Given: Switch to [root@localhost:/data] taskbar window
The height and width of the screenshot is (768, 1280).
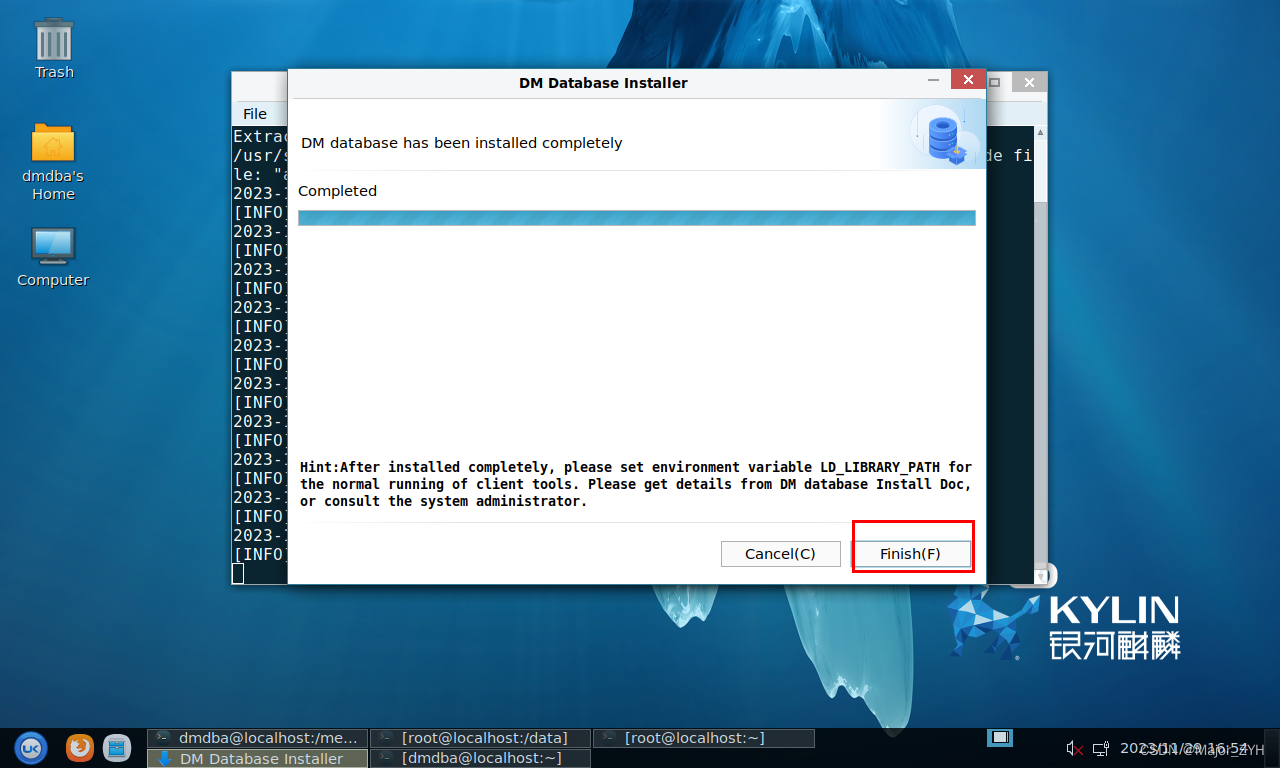Looking at the screenshot, I should click(480, 738).
